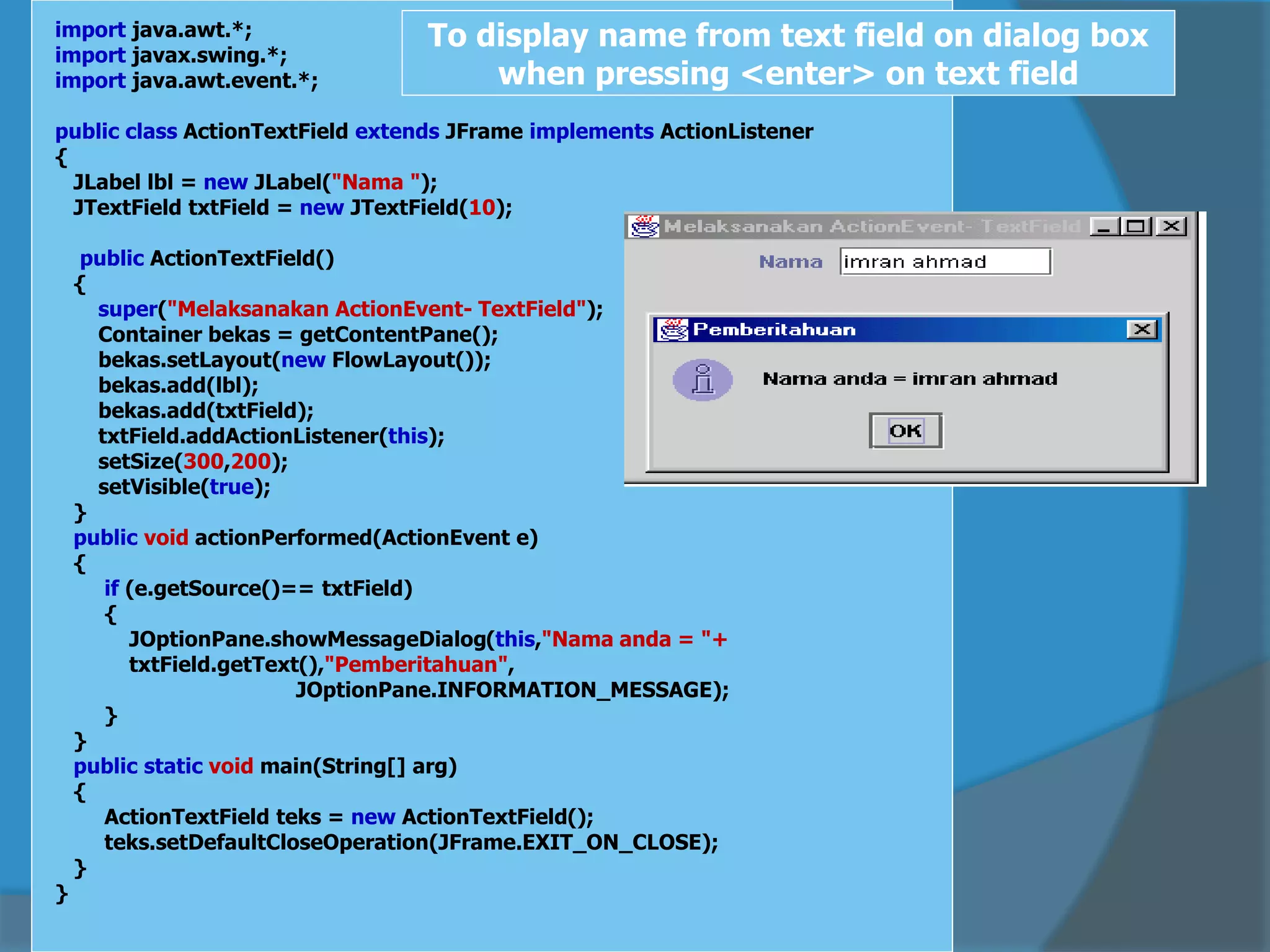The height and width of the screenshot is (952, 1270).
Task: Click the 'if (e.getSource()== txtField)' line
Action: coord(258,588)
